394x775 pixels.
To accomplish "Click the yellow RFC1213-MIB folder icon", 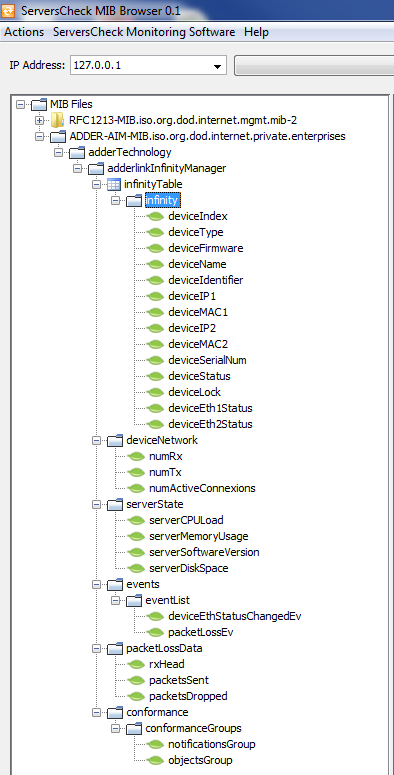I will [57, 120].
